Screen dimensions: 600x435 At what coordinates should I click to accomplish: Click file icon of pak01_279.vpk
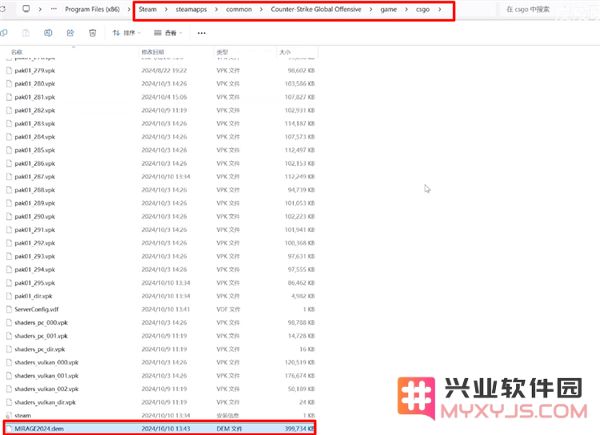(x=9, y=70)
